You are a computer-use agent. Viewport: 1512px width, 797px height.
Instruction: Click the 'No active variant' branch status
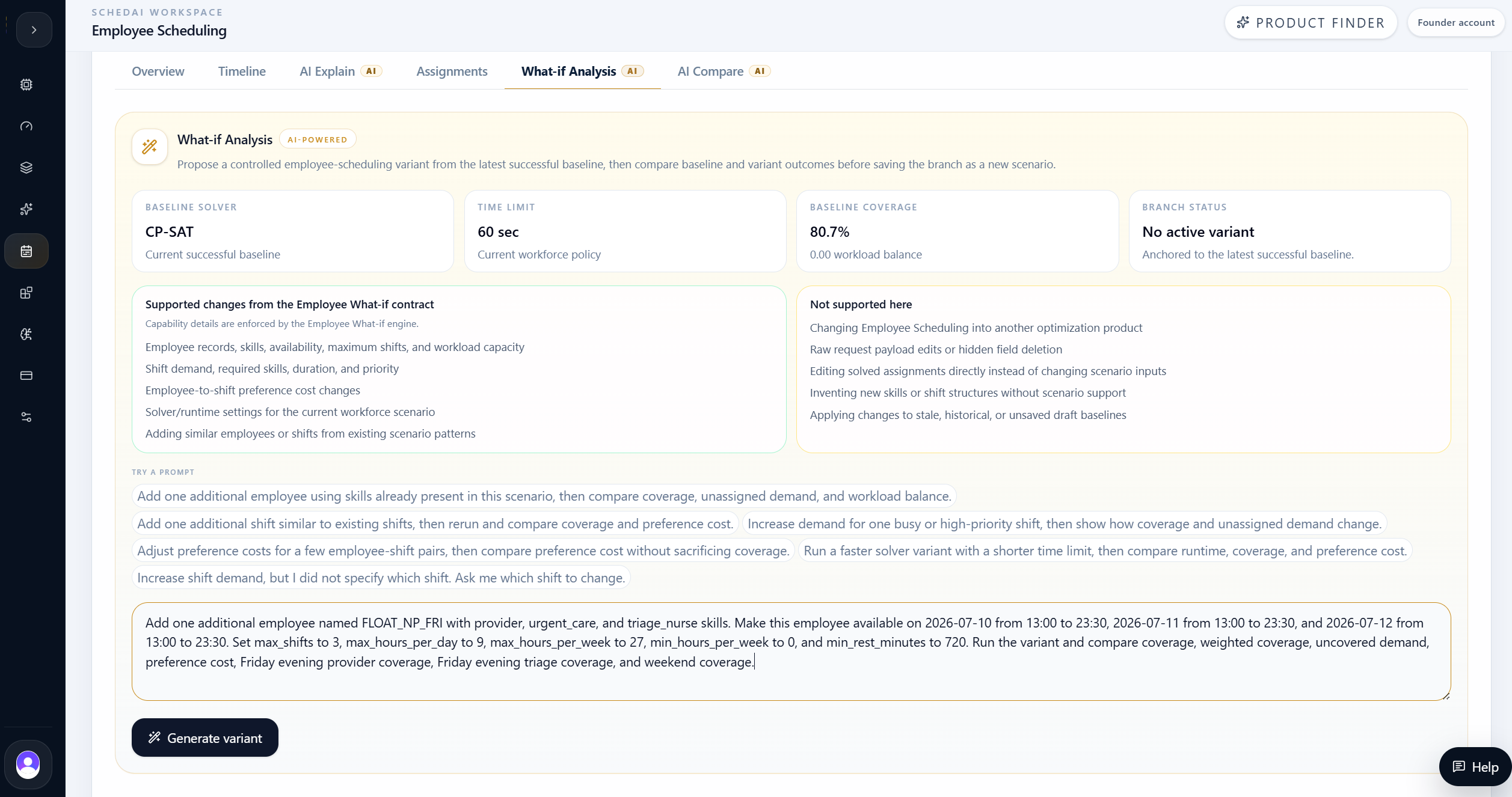pos(1198,232)
